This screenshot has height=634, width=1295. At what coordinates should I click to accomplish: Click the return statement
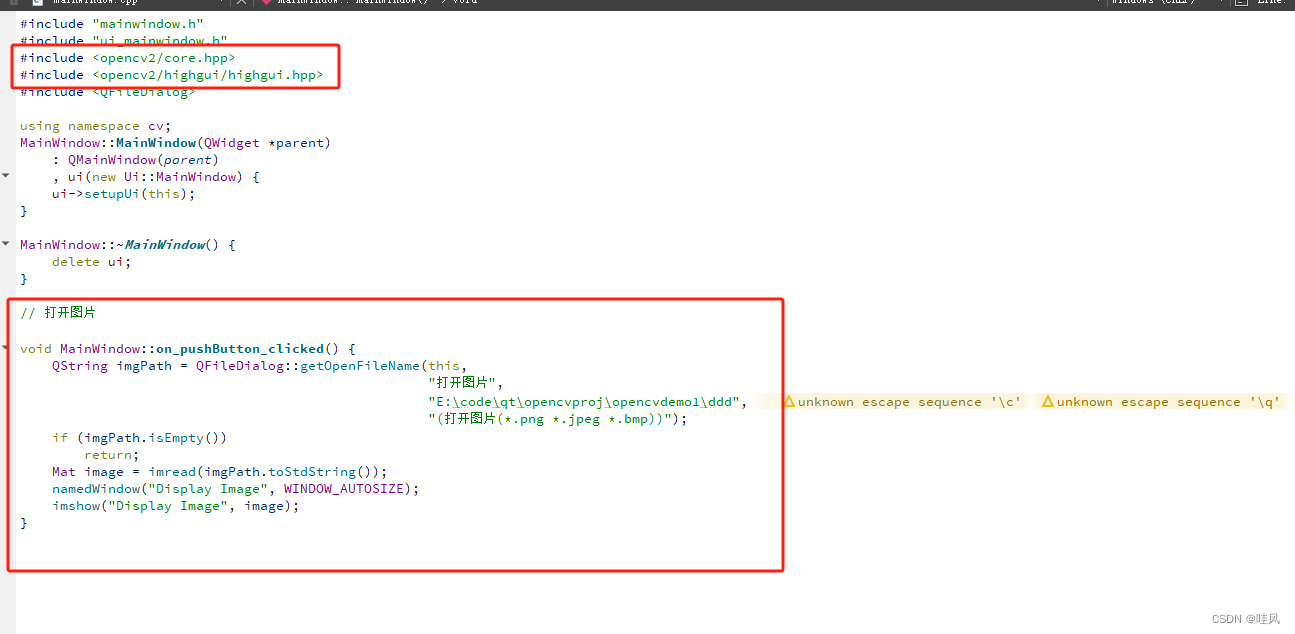[x=112, y=455]
